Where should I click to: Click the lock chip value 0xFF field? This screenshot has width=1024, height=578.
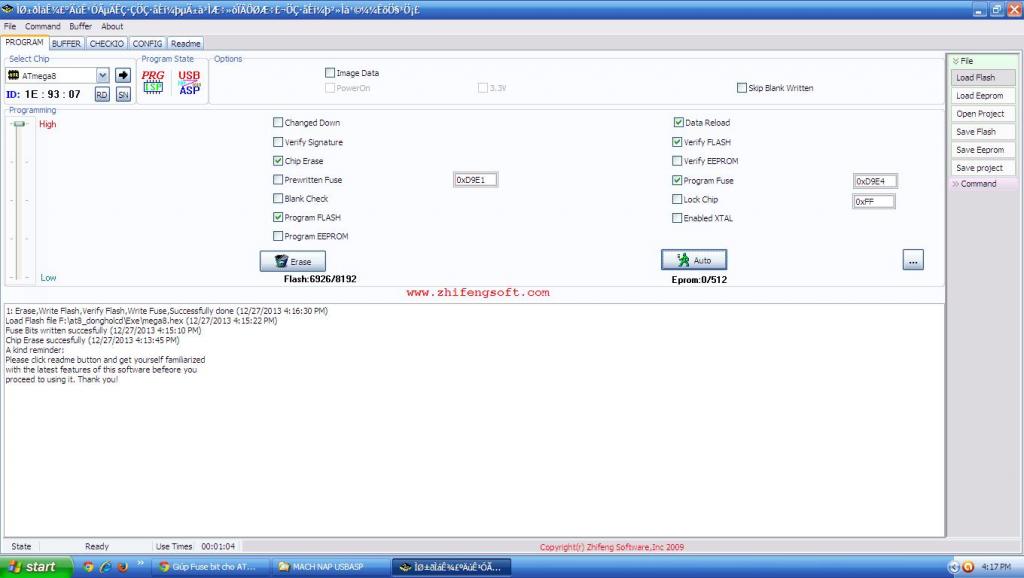point(874,201)
